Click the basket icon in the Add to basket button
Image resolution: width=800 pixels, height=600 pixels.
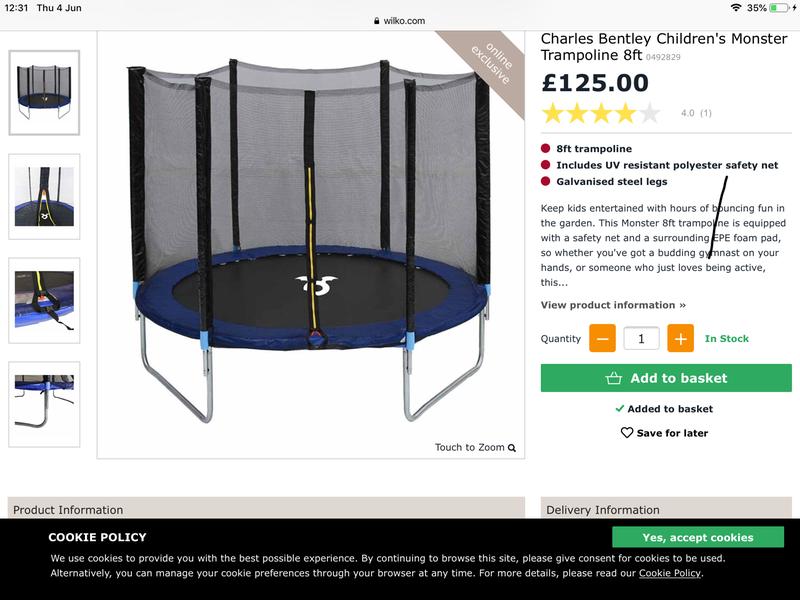(x=614, y=378)
